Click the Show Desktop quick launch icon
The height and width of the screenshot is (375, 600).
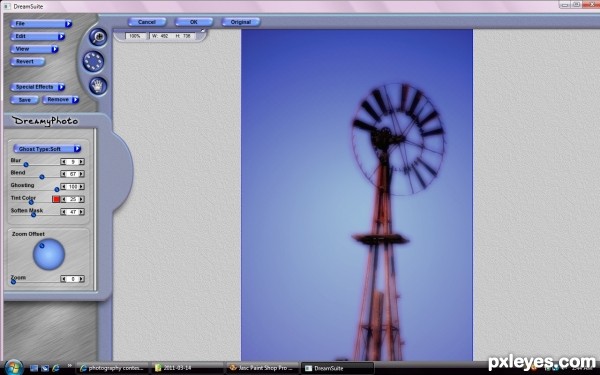tap(34, 368)
